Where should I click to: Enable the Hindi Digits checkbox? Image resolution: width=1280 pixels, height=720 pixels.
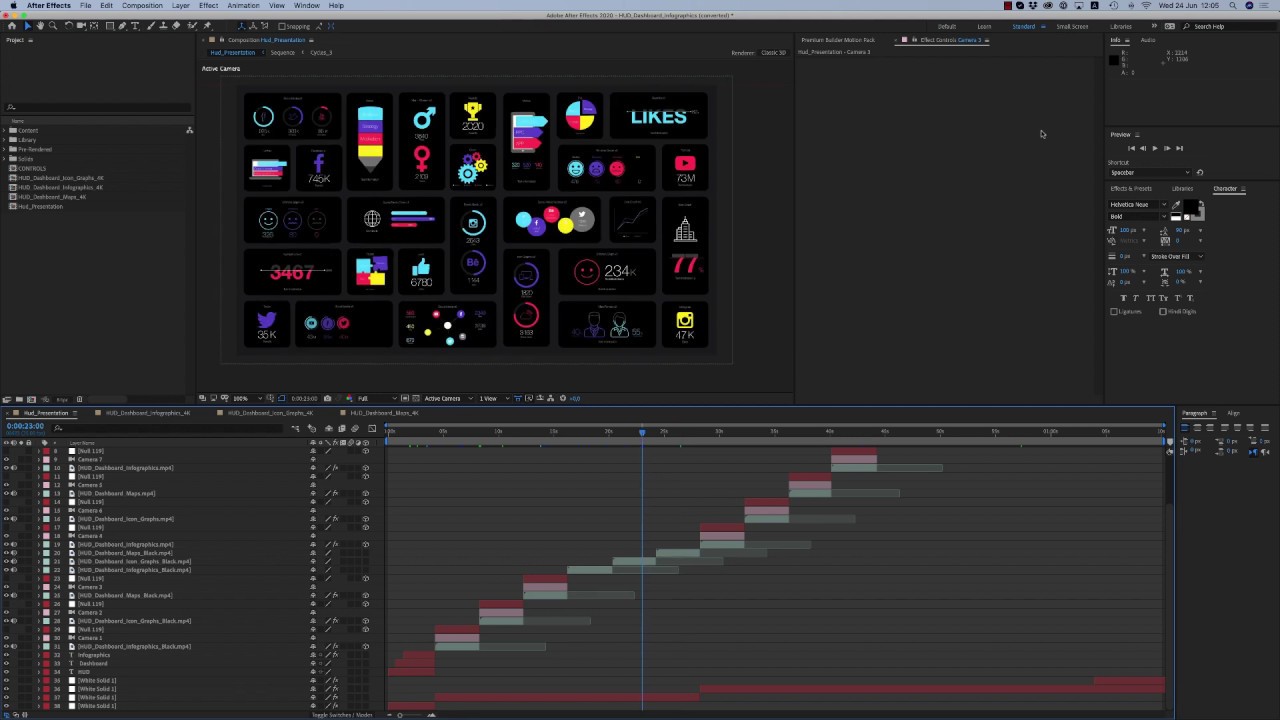pyautogui.click(x=1163, y=311)
